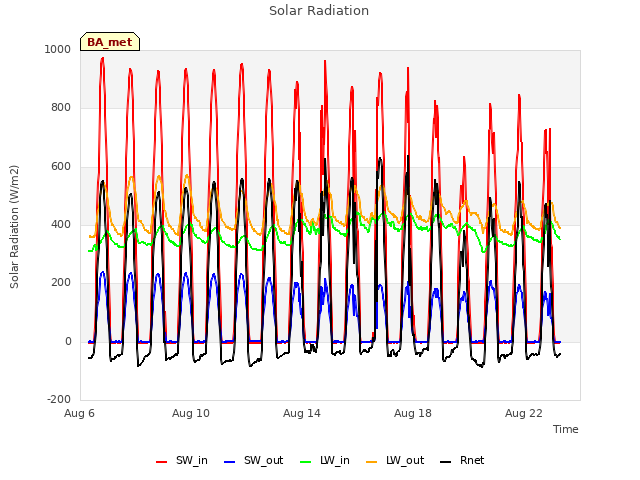Click the 1000 y-axis tick label
This screenshot has width=640, height=480.
[58, 49]
